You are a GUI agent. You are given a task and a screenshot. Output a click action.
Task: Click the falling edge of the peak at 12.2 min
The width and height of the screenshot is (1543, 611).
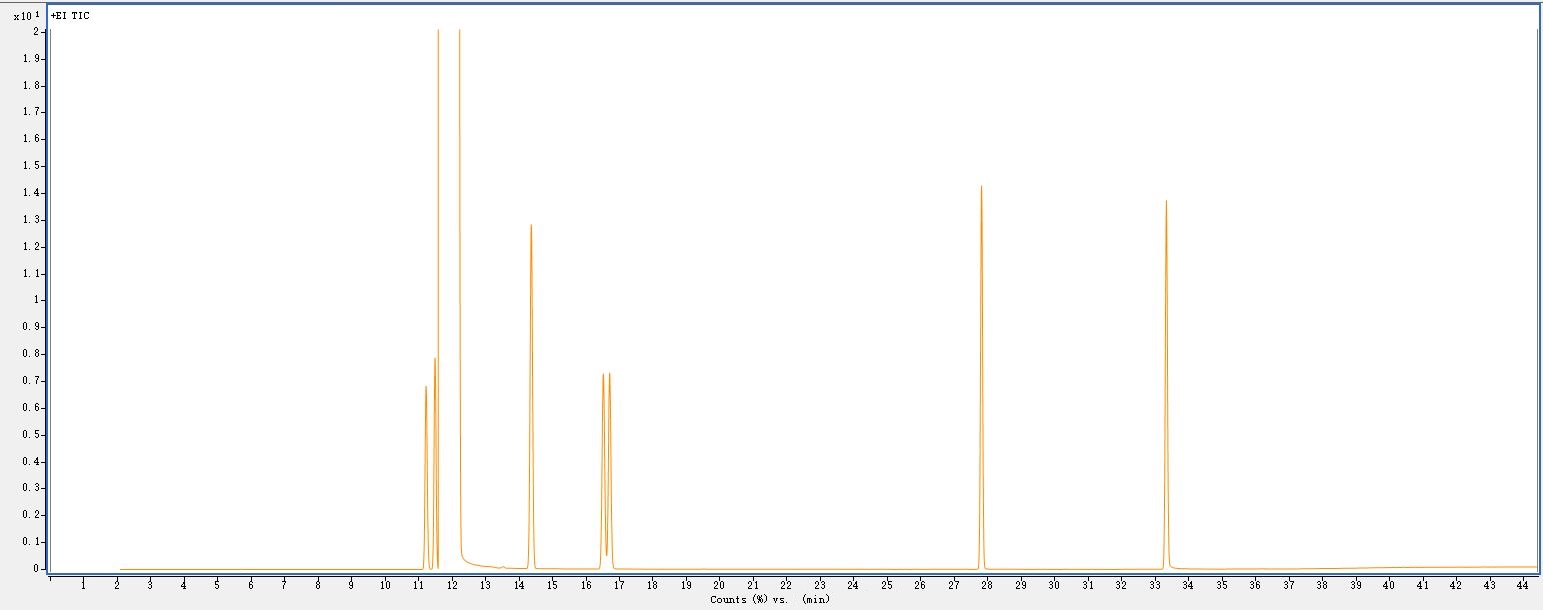click(x=460, y=300)
